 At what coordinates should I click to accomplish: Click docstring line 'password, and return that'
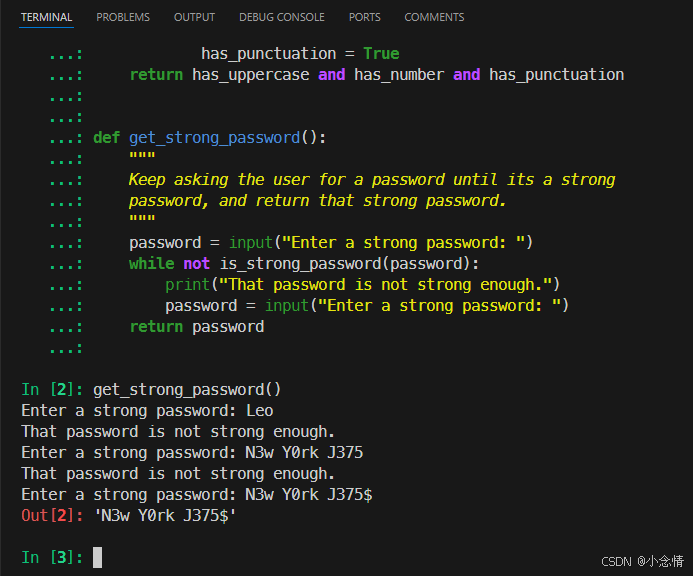317,201
